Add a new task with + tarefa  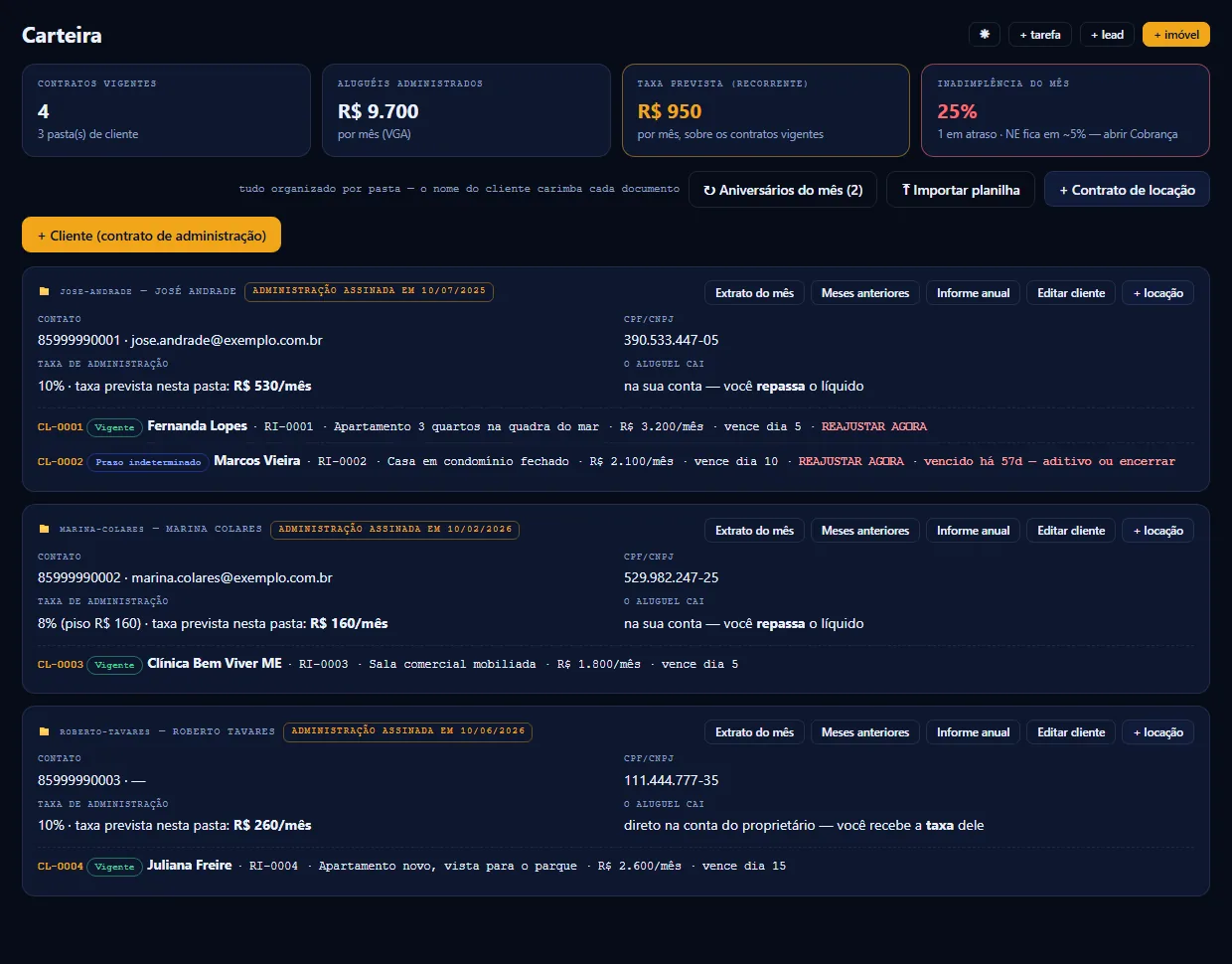1040,34
